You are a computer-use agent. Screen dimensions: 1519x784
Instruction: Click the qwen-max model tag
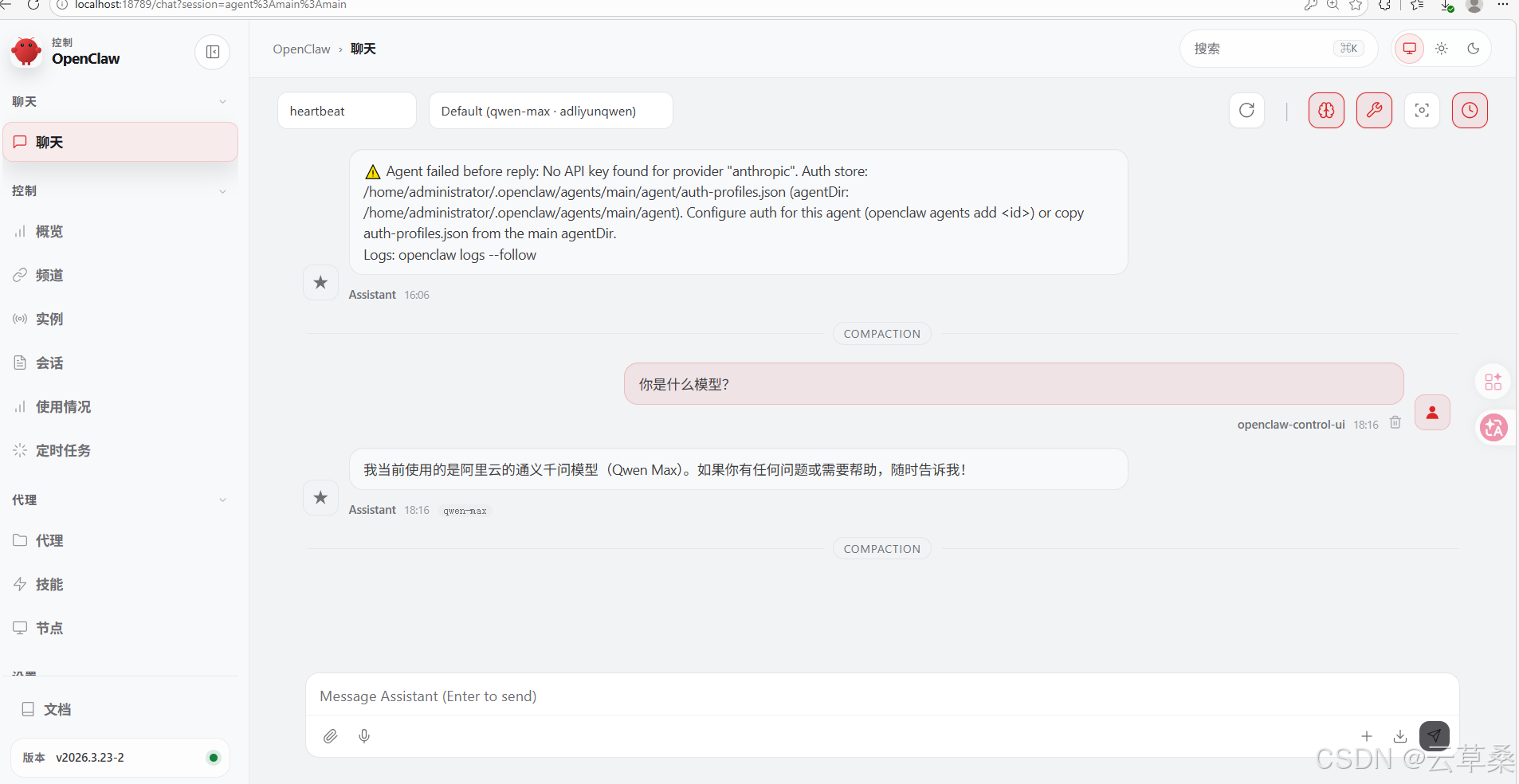465,511
